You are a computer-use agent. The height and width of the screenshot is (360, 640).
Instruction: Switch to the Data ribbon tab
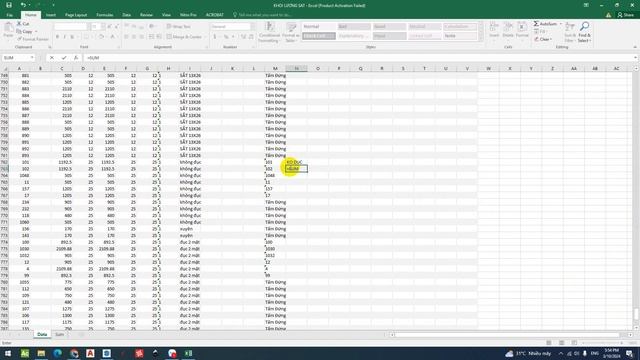127,15
